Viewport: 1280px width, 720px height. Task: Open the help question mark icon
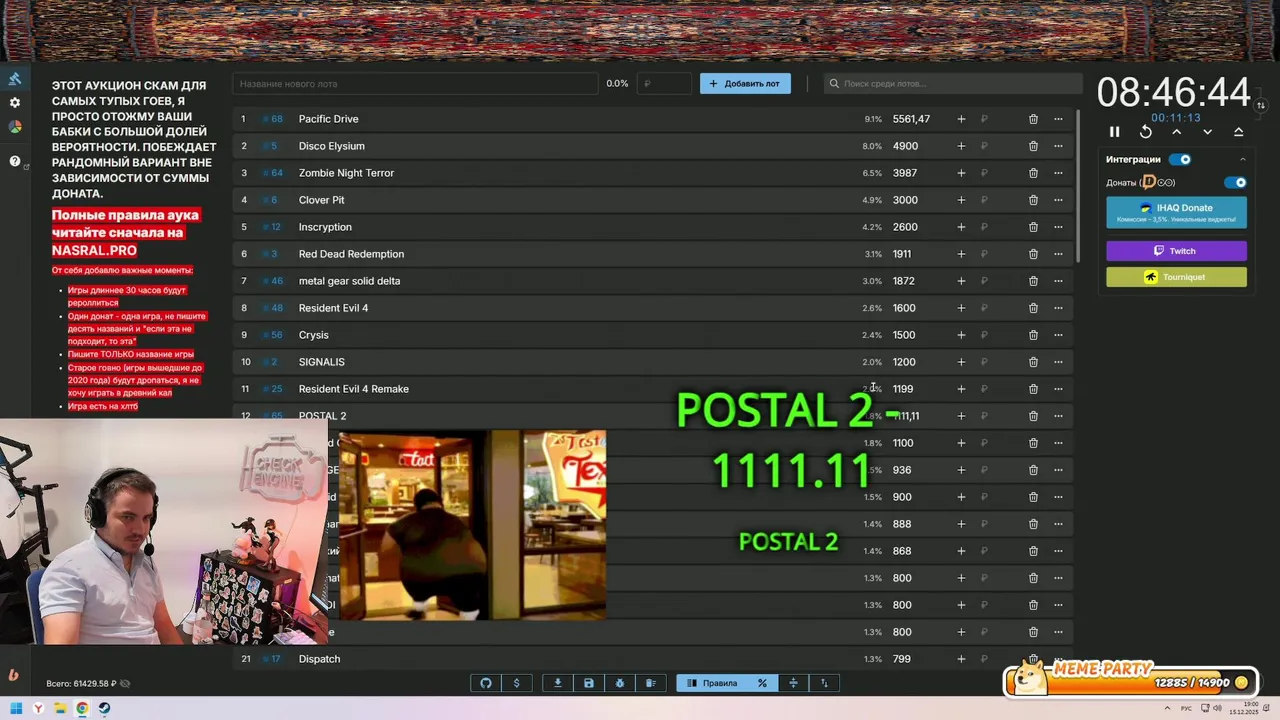[x=15, y=161]
